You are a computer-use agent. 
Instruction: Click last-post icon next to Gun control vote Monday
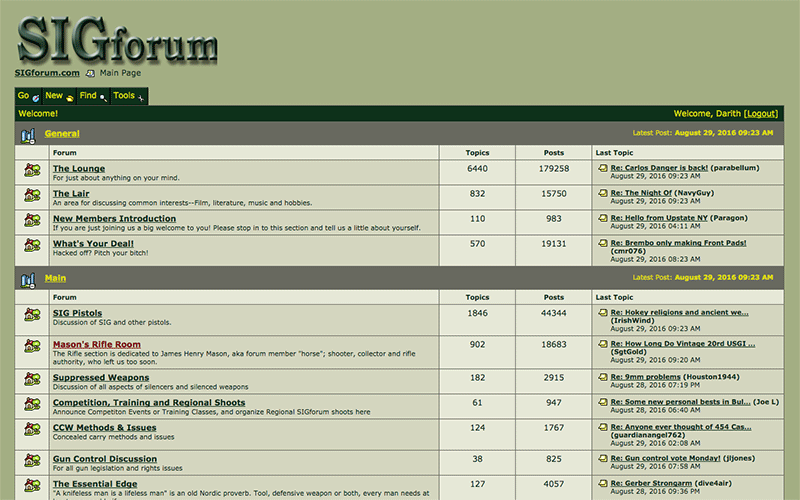click(603, 458)
